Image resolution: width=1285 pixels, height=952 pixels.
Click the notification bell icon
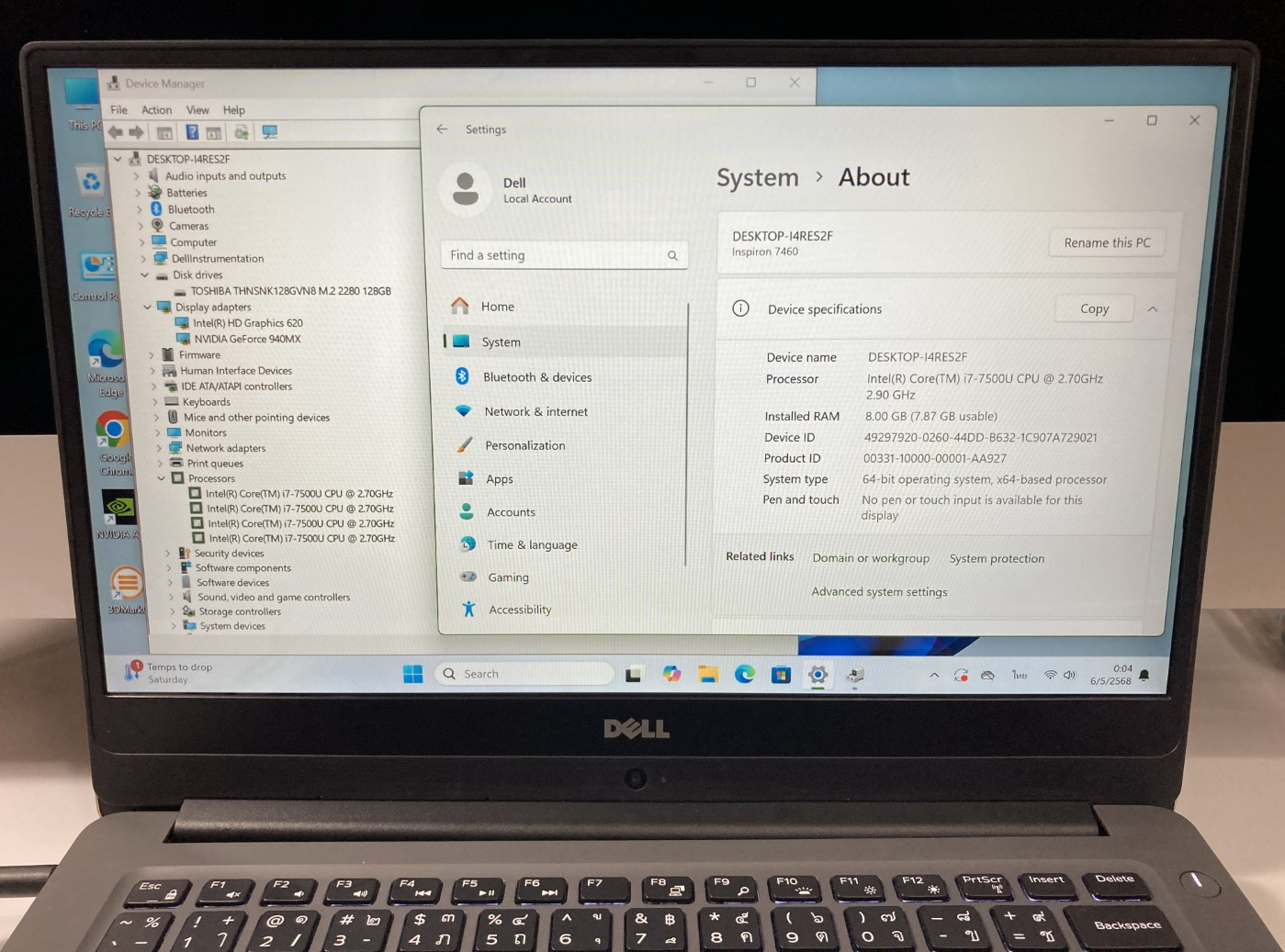coord(1144,676)
